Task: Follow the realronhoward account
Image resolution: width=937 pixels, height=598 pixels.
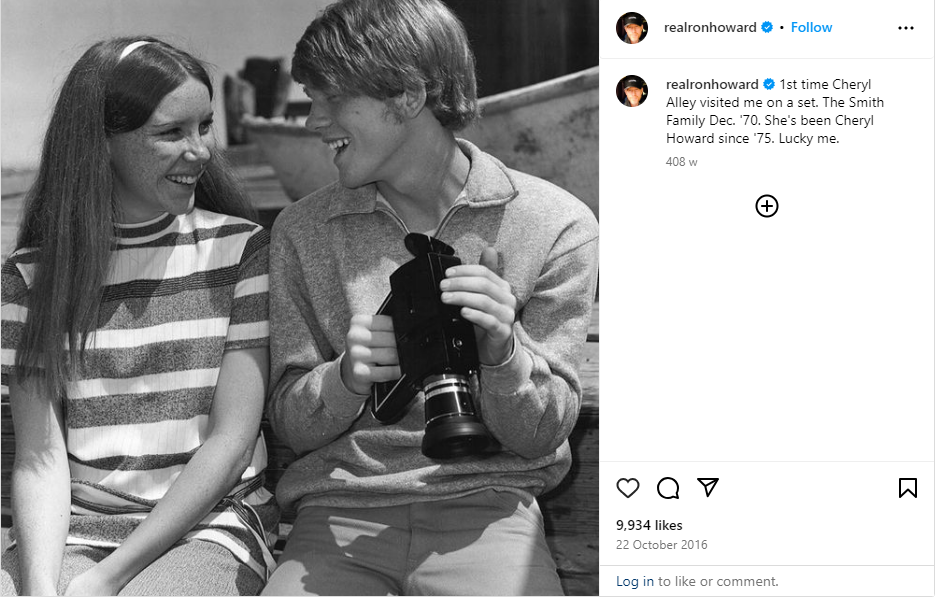Action: [x=811, y=28]
